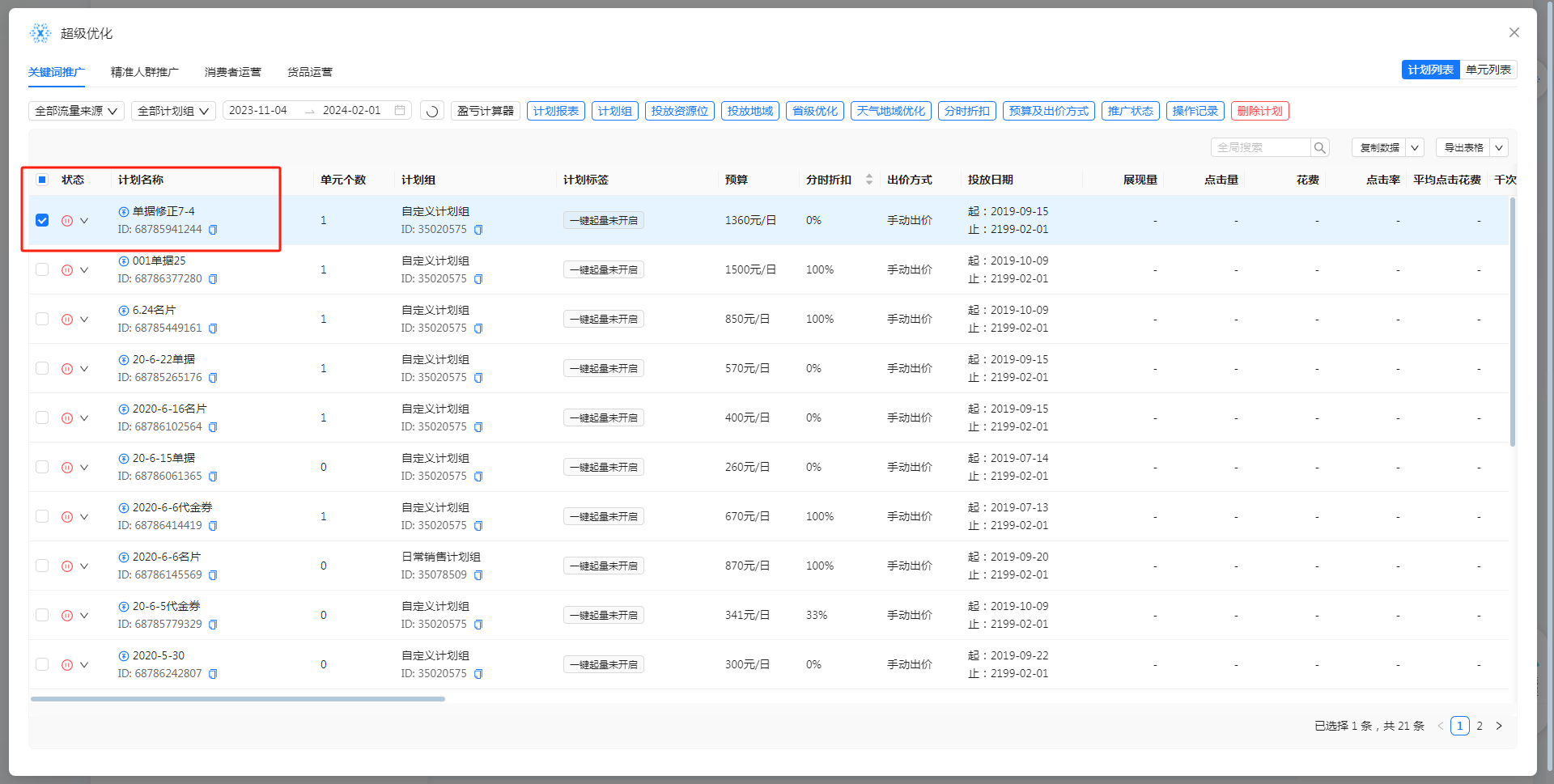Click the plan icon beside 2020-5-30
1554x784 pixels.
click(x=124, y=656)
